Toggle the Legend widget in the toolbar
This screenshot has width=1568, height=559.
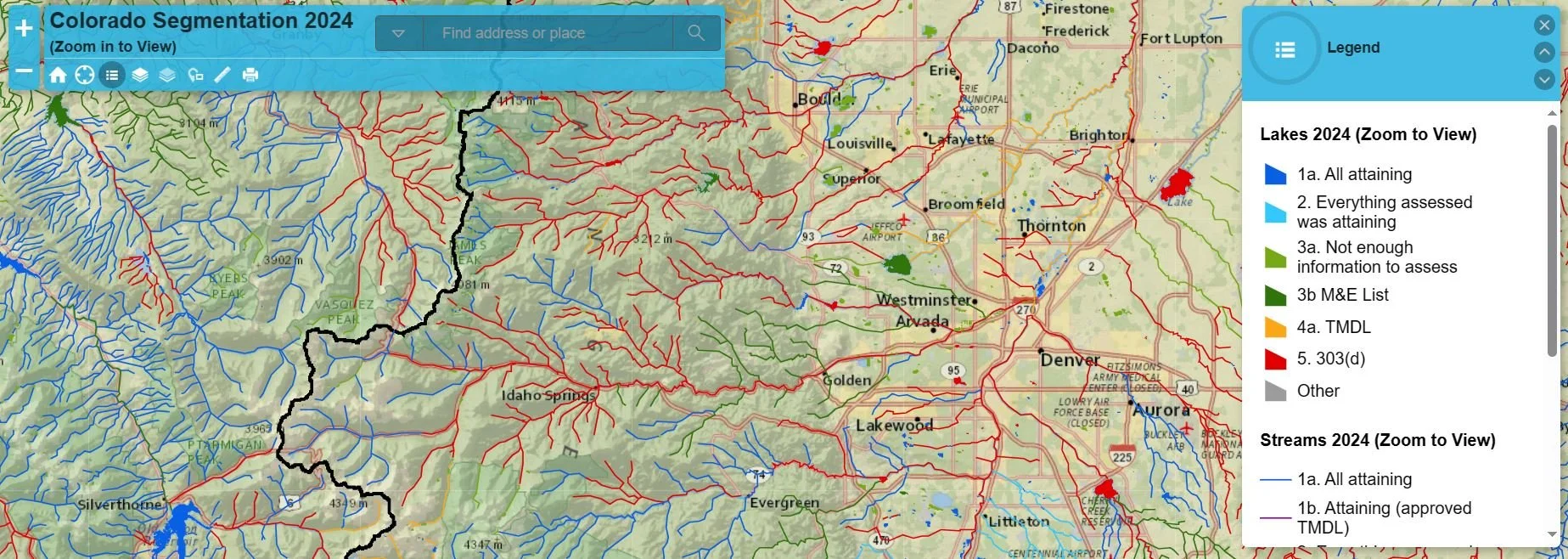pyautogui.click(x=112, y=75)
